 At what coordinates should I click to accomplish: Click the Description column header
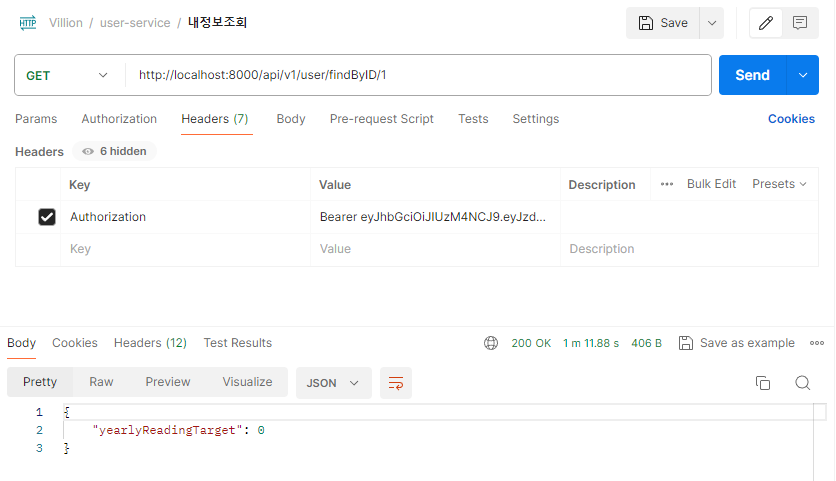602,185
